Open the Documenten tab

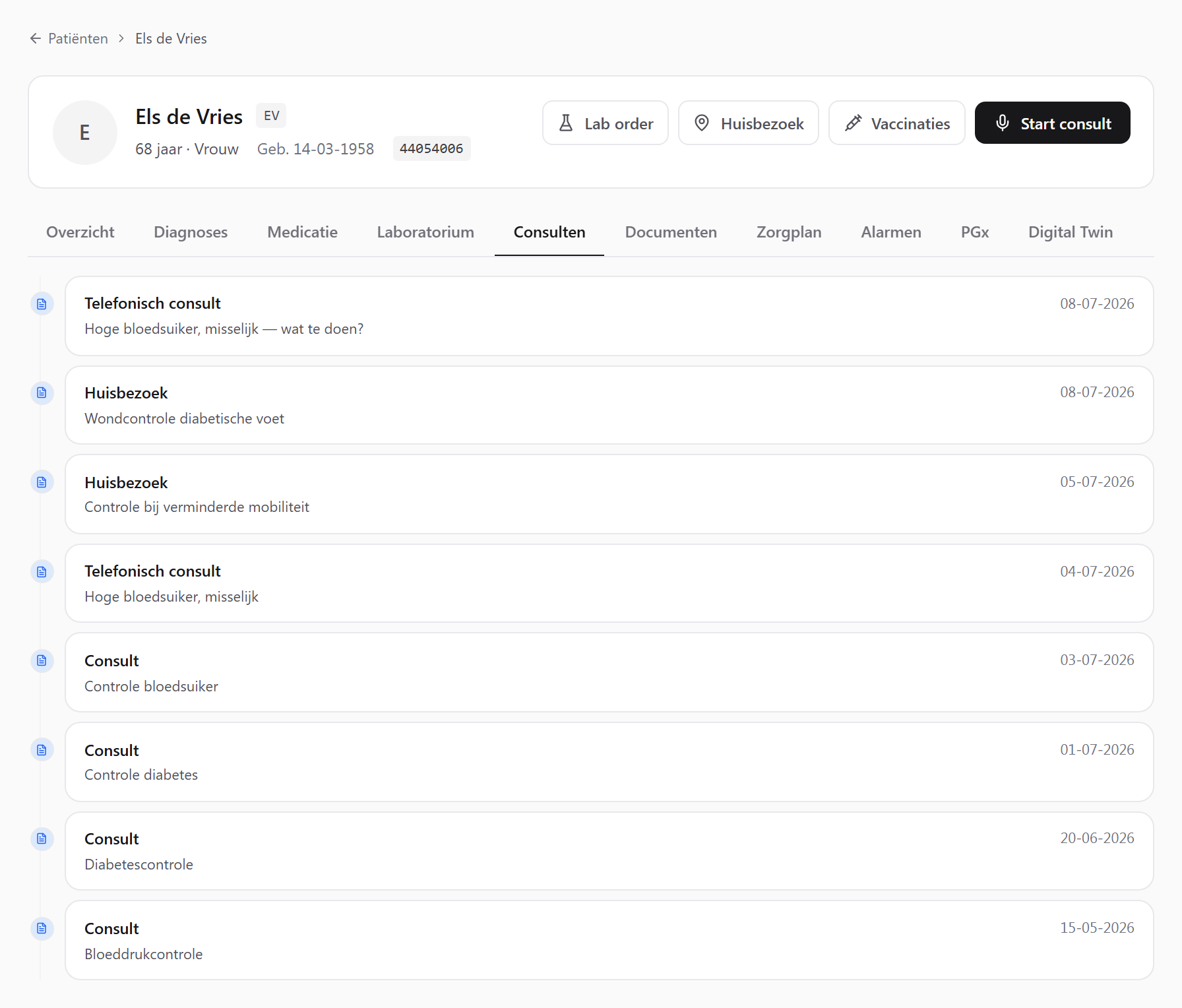[671, 232]
